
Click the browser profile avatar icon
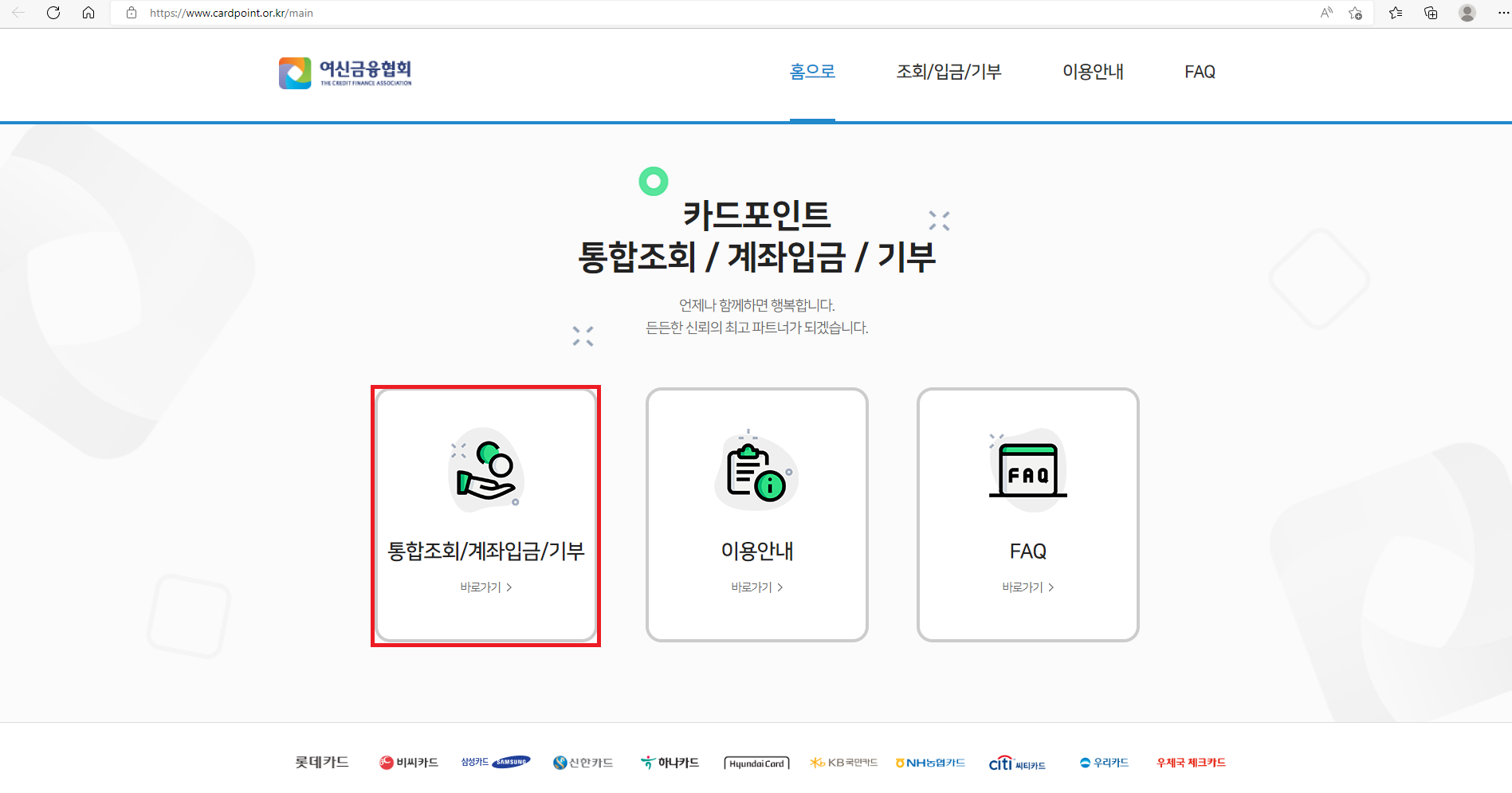(1466, 13)
